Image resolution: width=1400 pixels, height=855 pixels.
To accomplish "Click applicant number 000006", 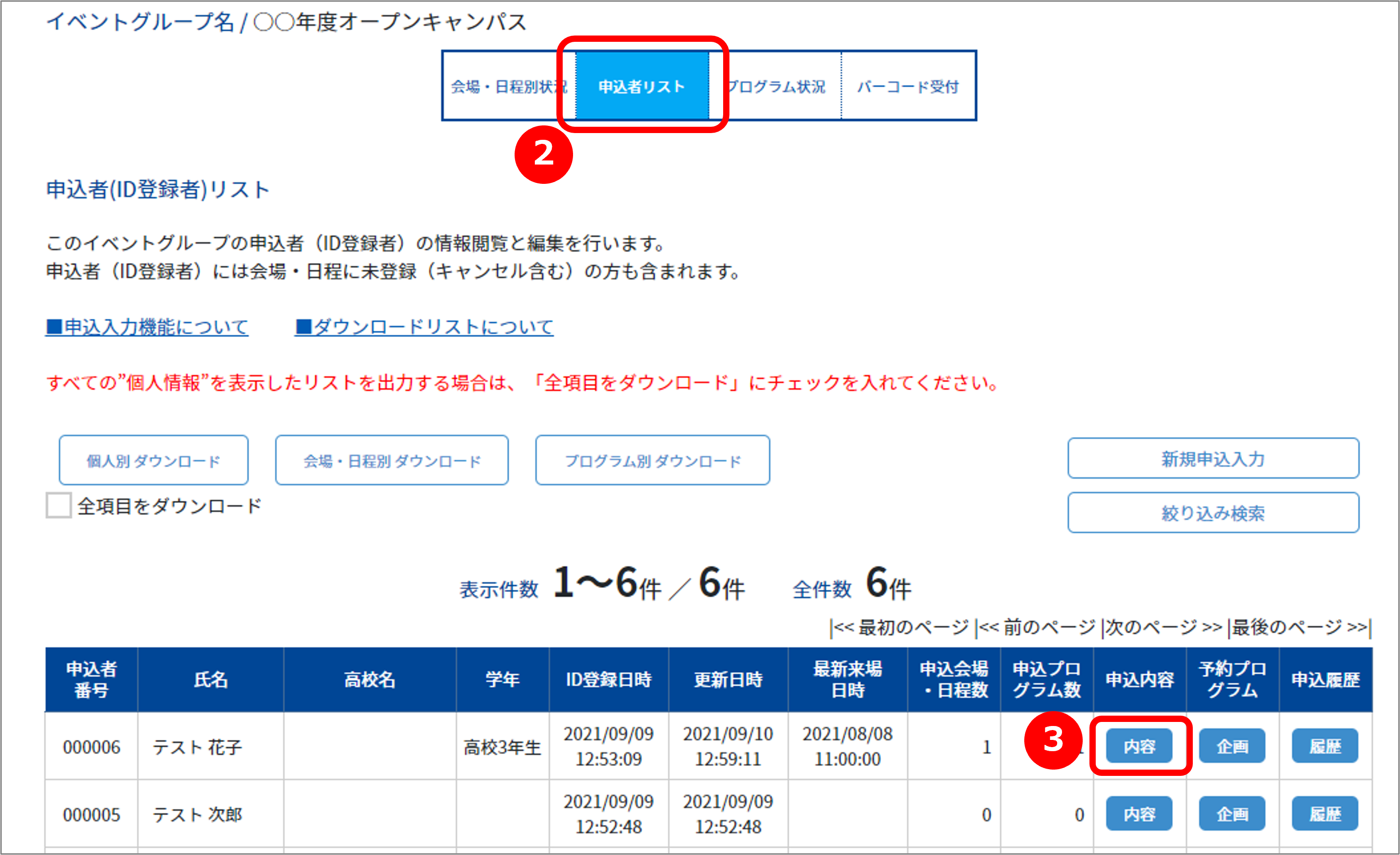I will click(x=92, y=747).
